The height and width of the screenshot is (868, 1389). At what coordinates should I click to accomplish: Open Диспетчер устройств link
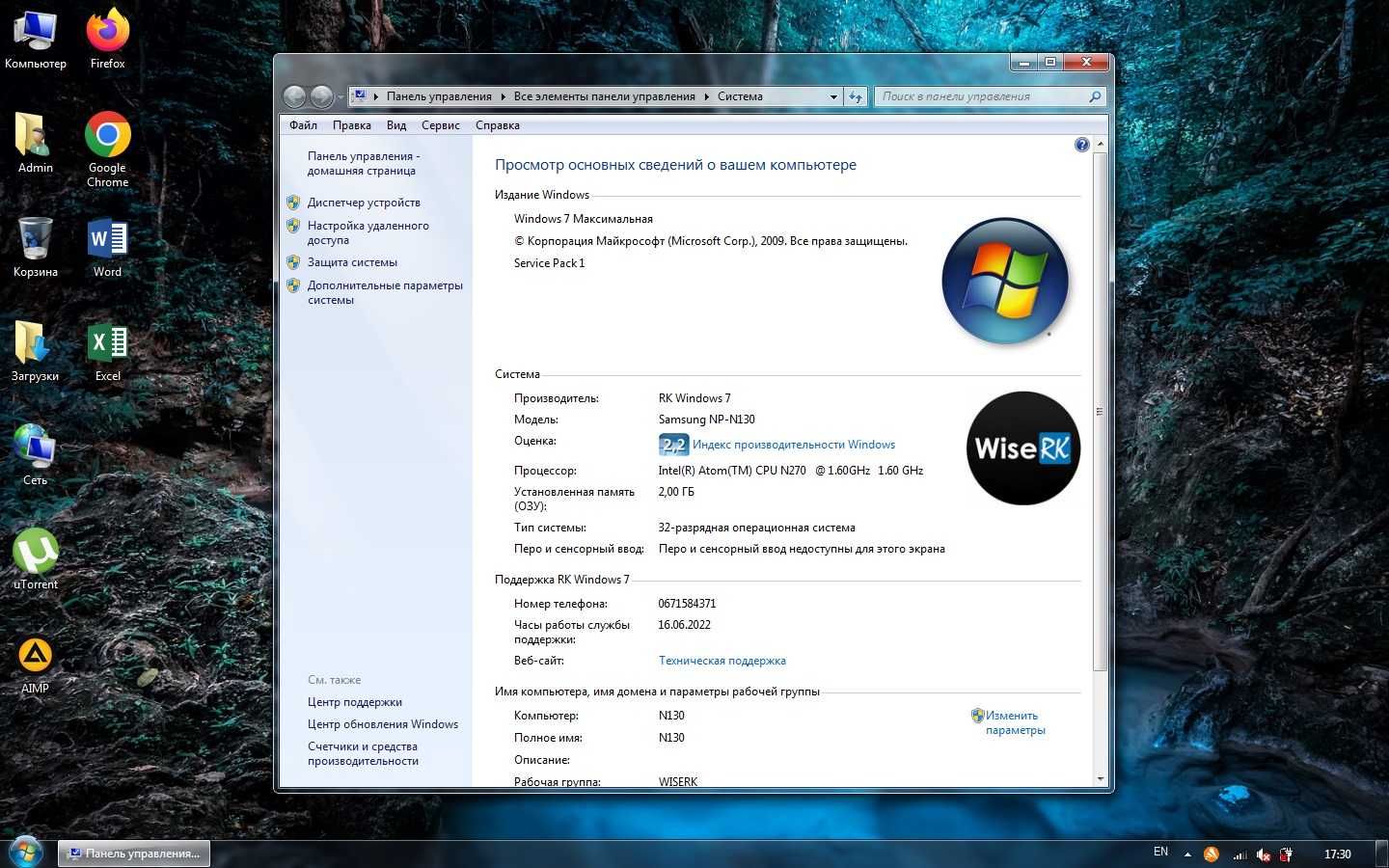pyautogui.click(x=364, y=203)
